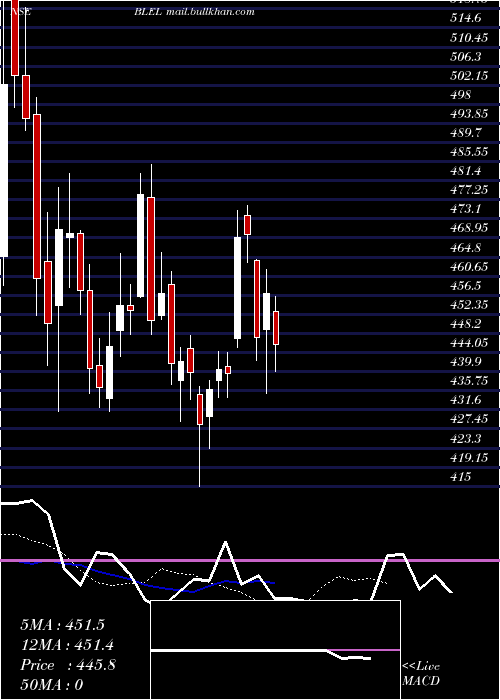Select the Price : 445.8 readout

(x=68, y=665)
